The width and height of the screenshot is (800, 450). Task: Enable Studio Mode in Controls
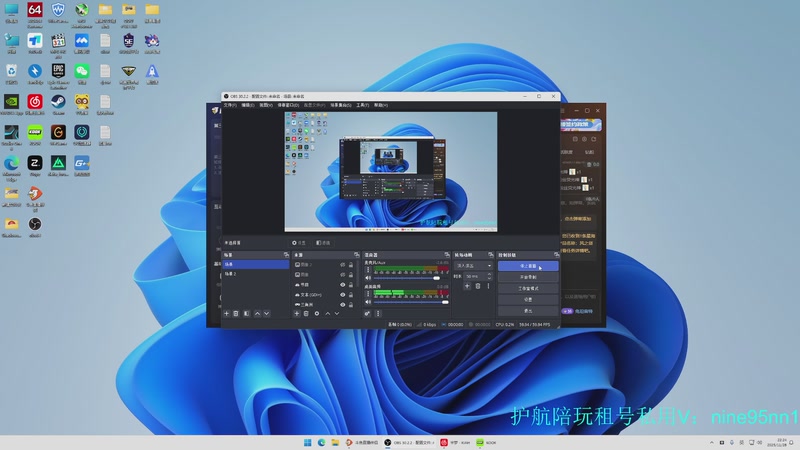(x=528, y=288)
